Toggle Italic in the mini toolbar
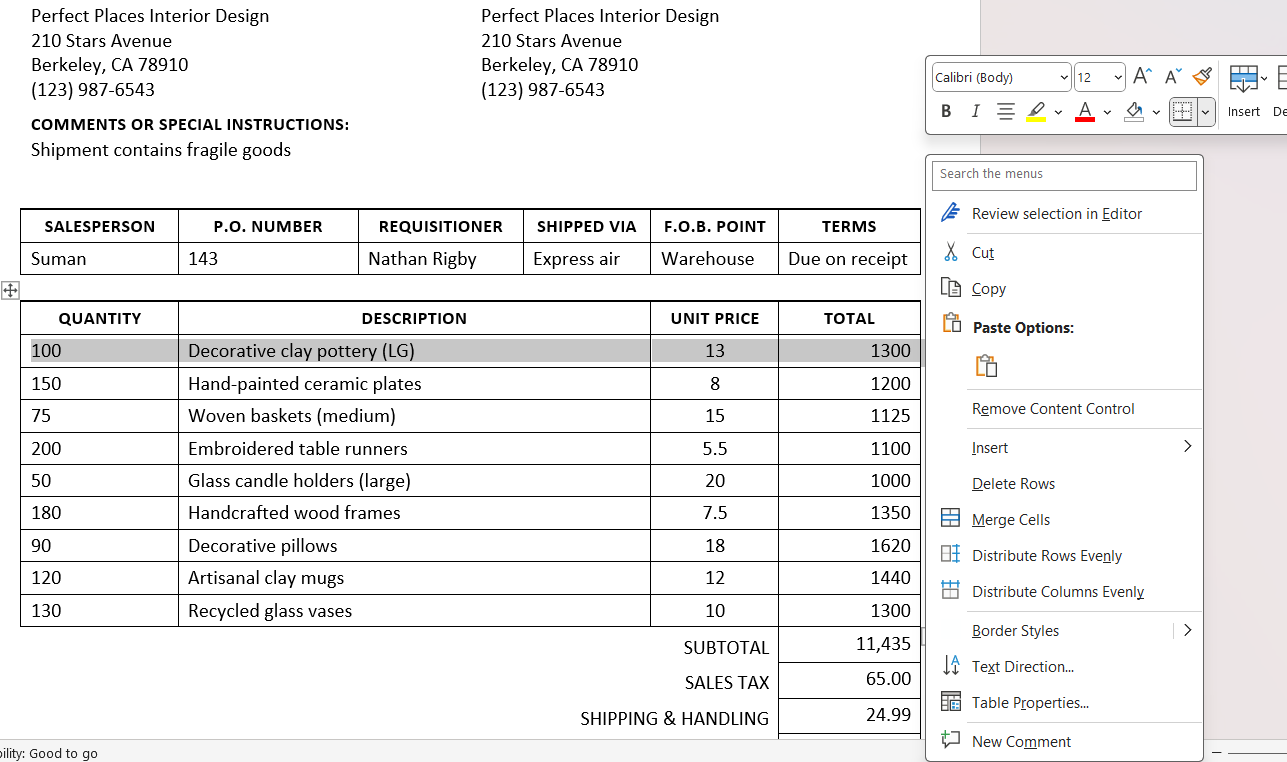This screenshot has width=1287, height=762. tap(975, 111)
